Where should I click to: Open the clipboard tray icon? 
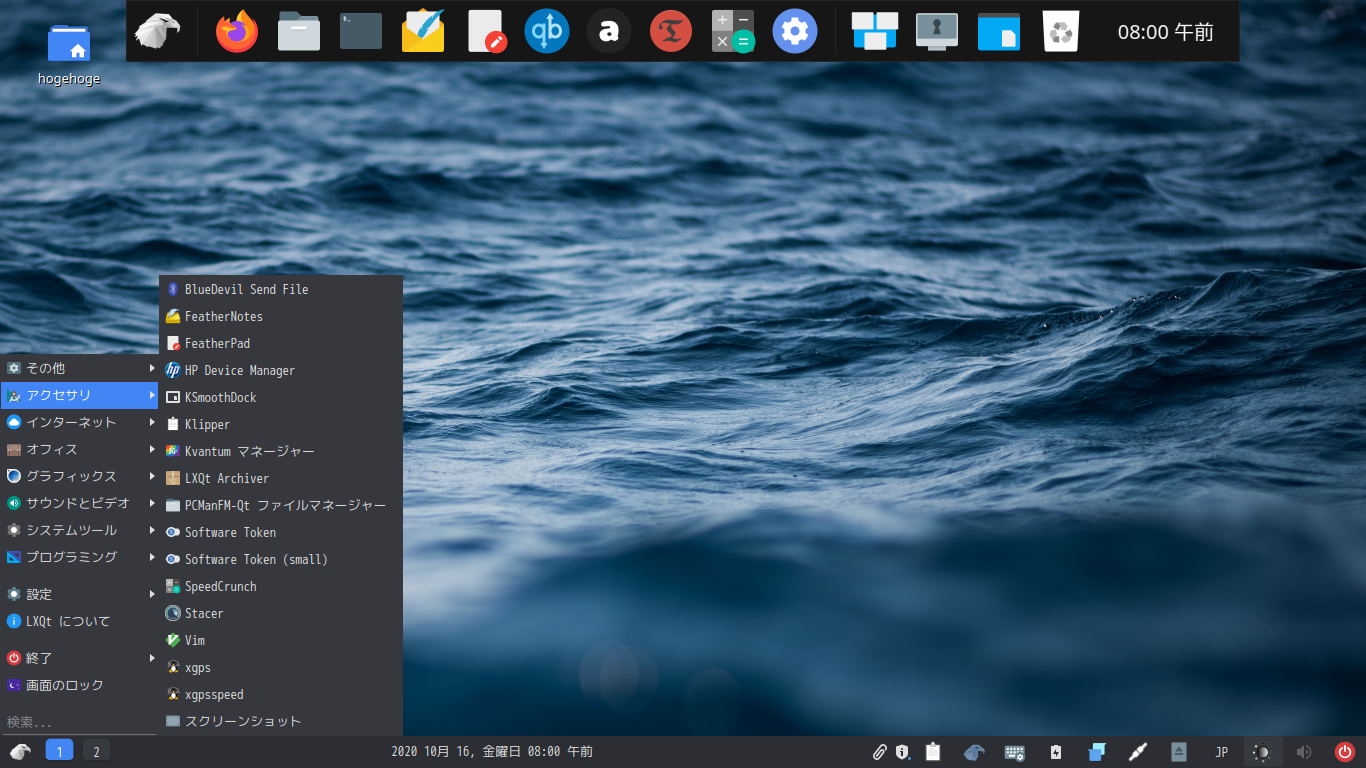pyautogui.click(x=933, y=752)
